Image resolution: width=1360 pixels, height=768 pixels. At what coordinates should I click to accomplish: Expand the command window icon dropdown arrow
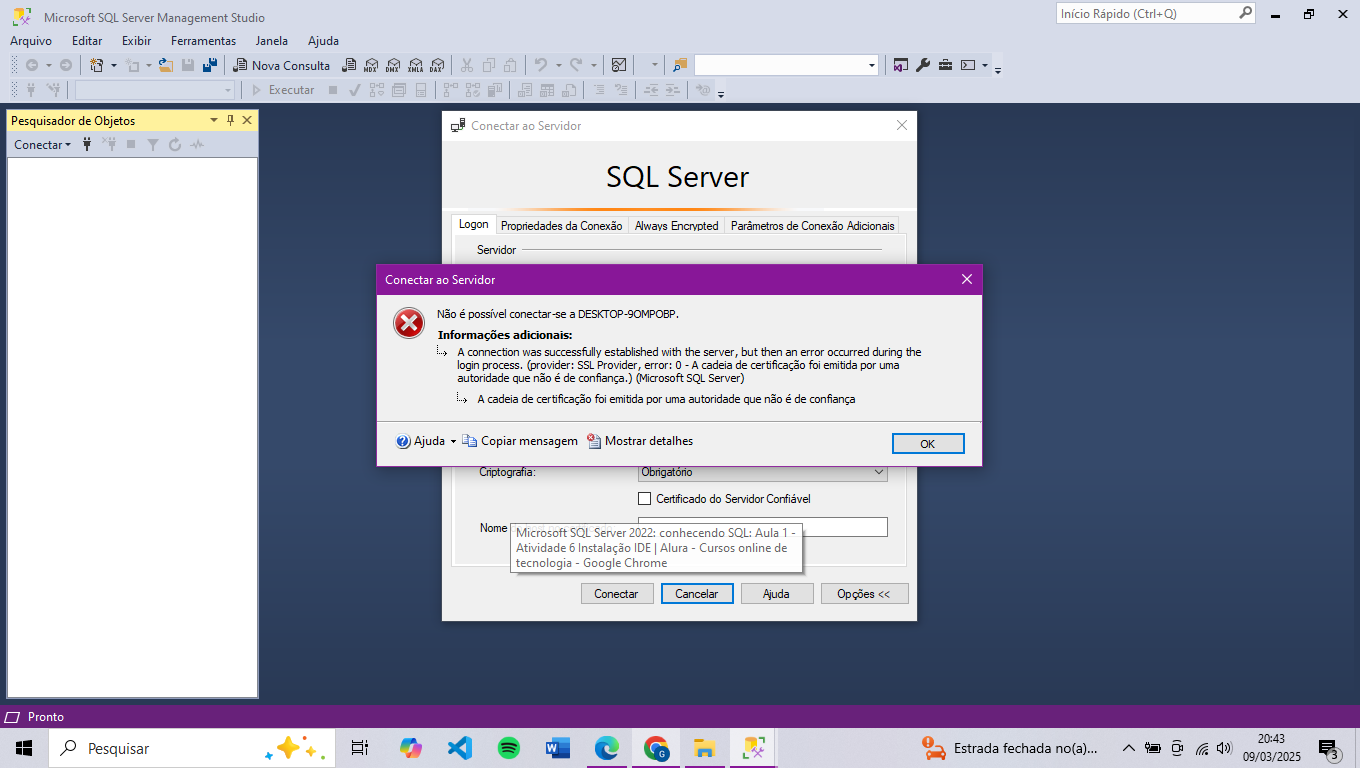tap(984, 65)
